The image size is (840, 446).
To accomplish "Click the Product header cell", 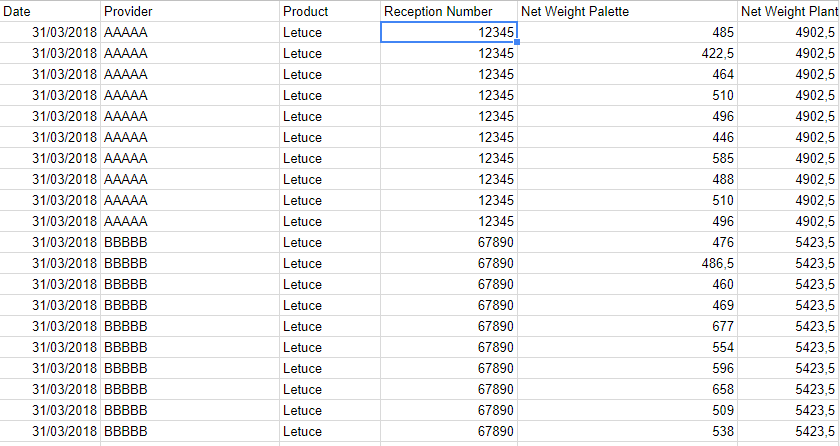I will click(330, 11).
